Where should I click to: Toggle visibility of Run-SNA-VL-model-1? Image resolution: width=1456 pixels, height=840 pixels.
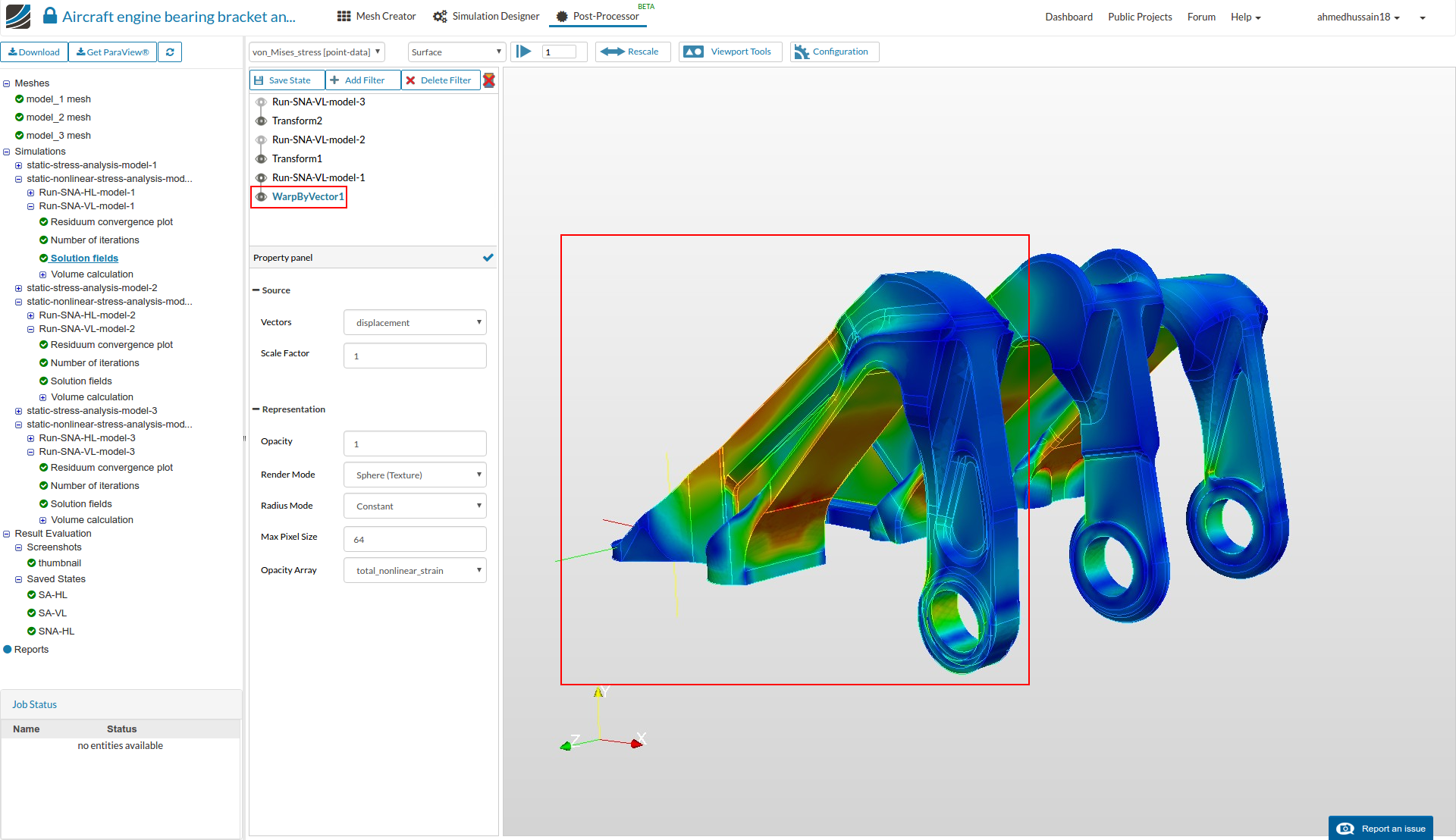261,178
